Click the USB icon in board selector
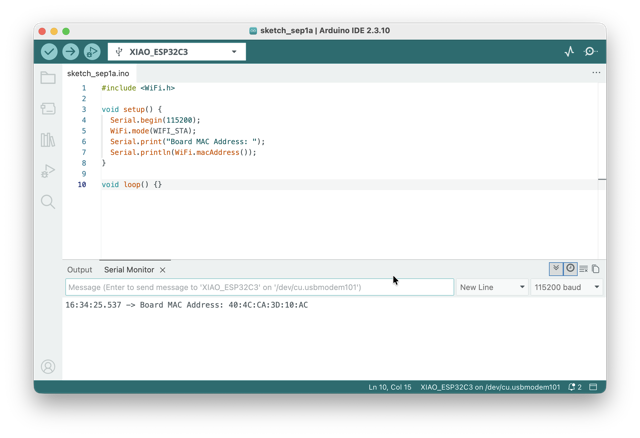Screen dimensions: 640x438 119,52
